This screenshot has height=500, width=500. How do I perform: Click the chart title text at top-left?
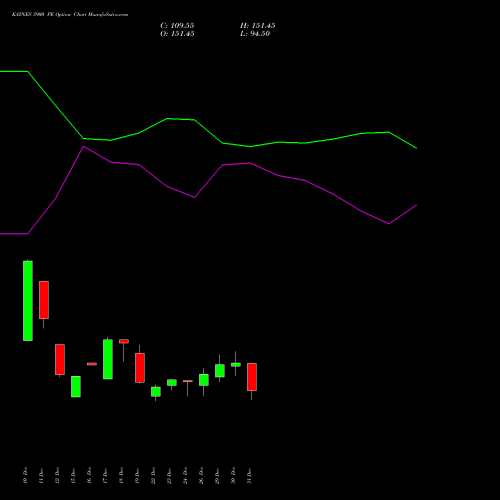(x=70, y=15)
